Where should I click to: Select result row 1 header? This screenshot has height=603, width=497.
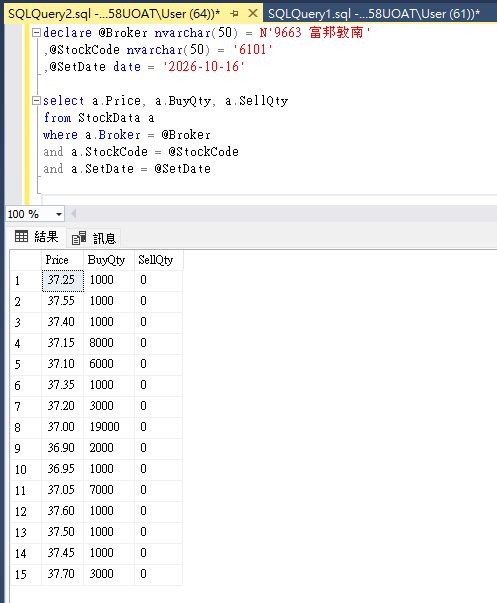pos(26,281)
